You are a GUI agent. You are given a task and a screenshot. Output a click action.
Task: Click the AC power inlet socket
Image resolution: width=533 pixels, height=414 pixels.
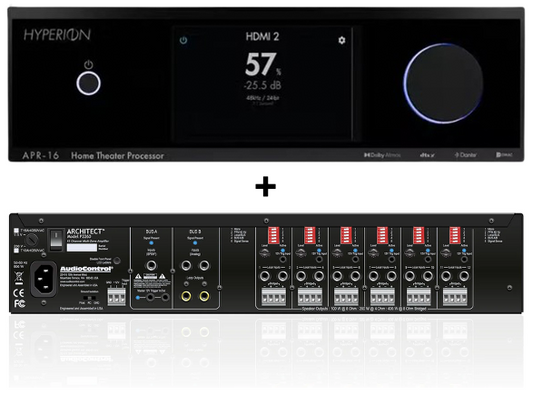click(44, 279)
